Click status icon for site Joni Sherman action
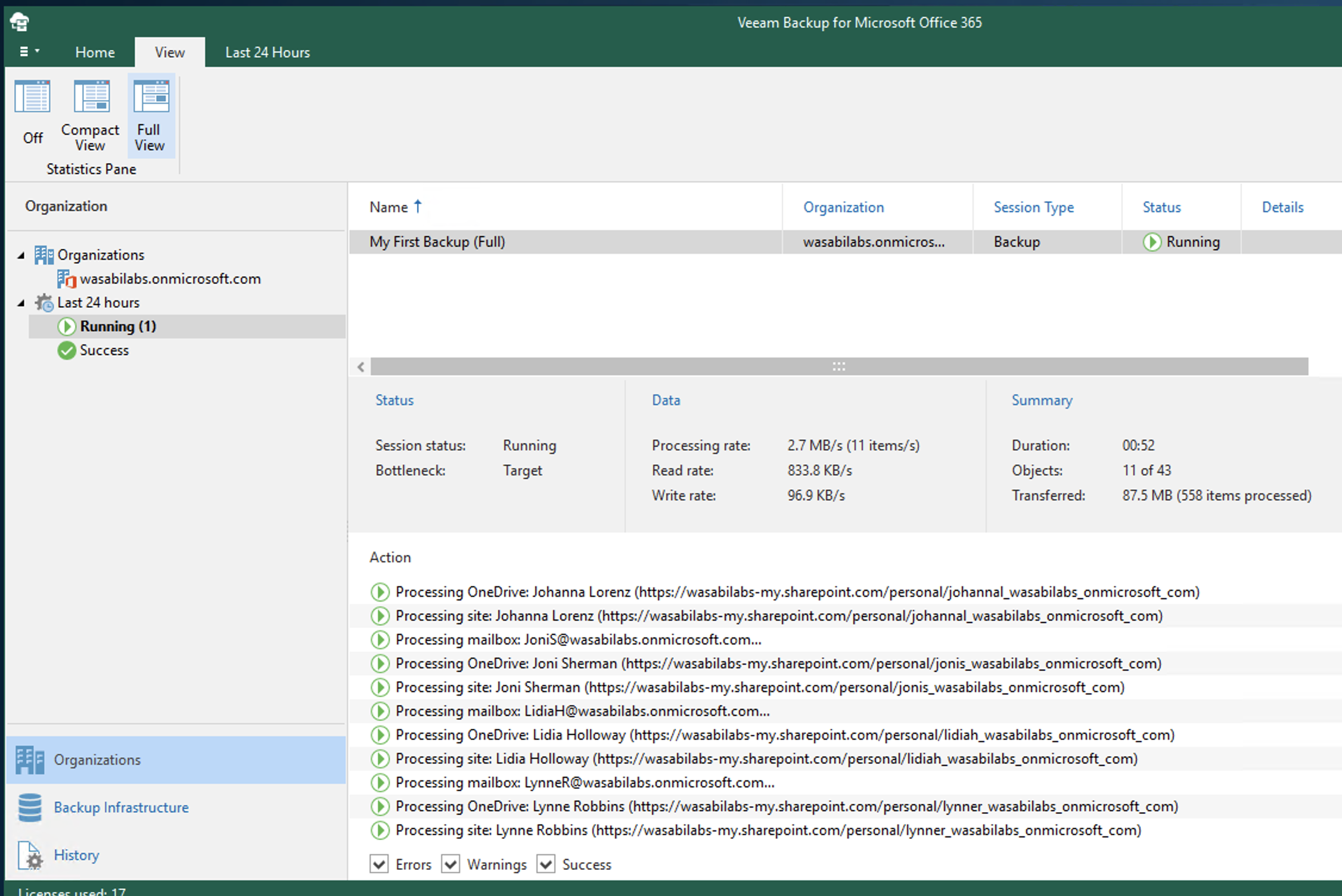 coord(380,687)
